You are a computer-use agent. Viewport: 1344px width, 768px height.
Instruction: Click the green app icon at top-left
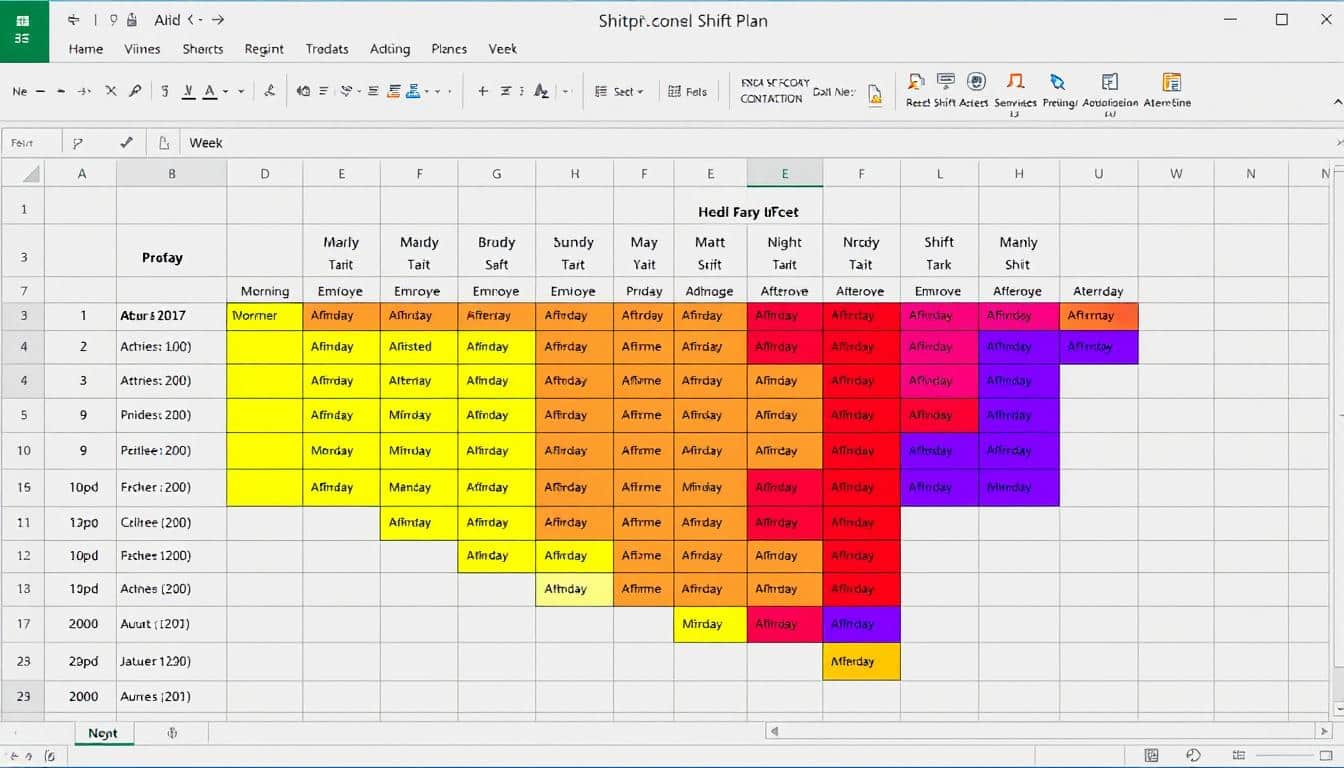click(22, 30)
